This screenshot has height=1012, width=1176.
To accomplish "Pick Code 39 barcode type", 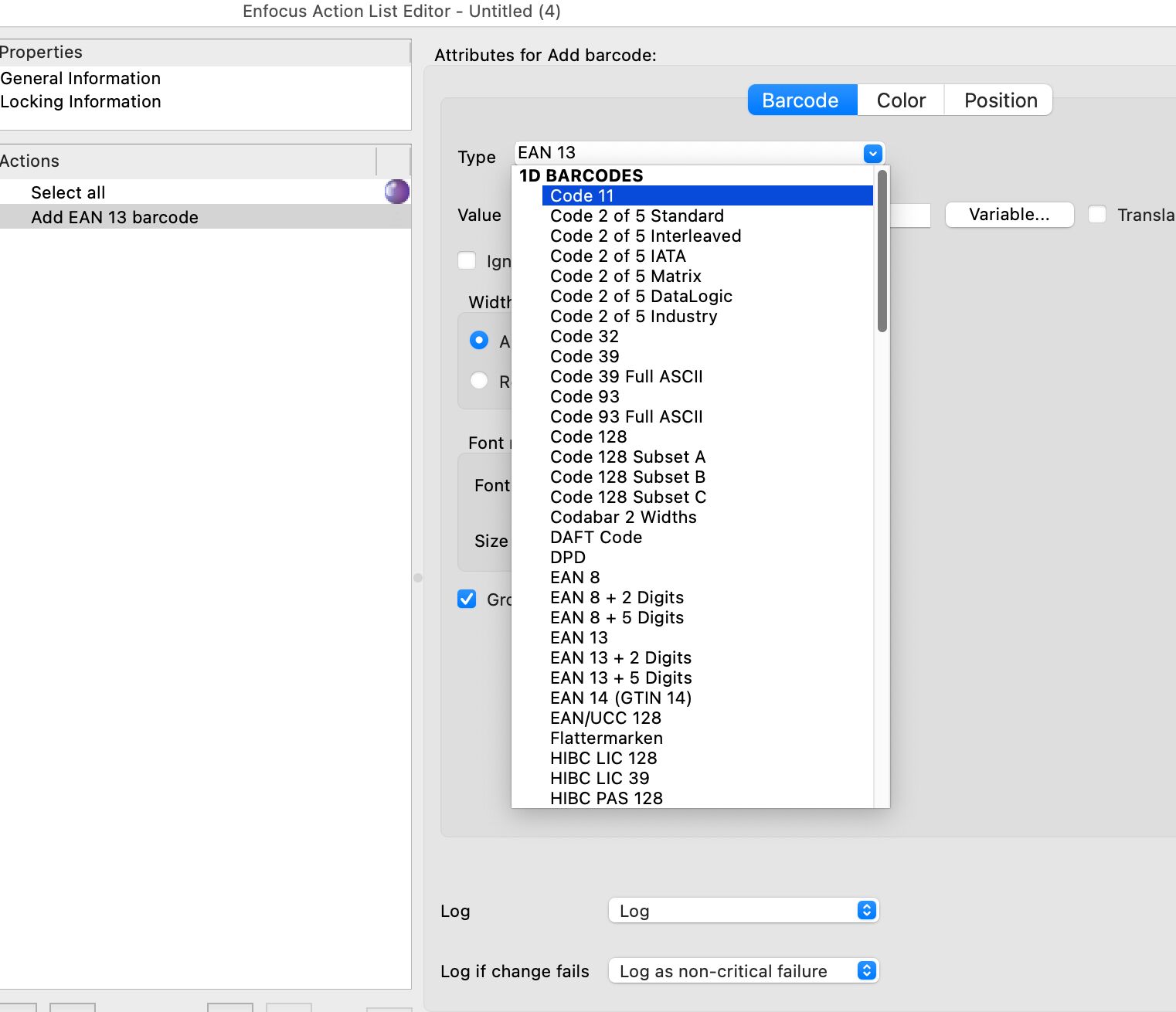I will [x=584, y=356].
